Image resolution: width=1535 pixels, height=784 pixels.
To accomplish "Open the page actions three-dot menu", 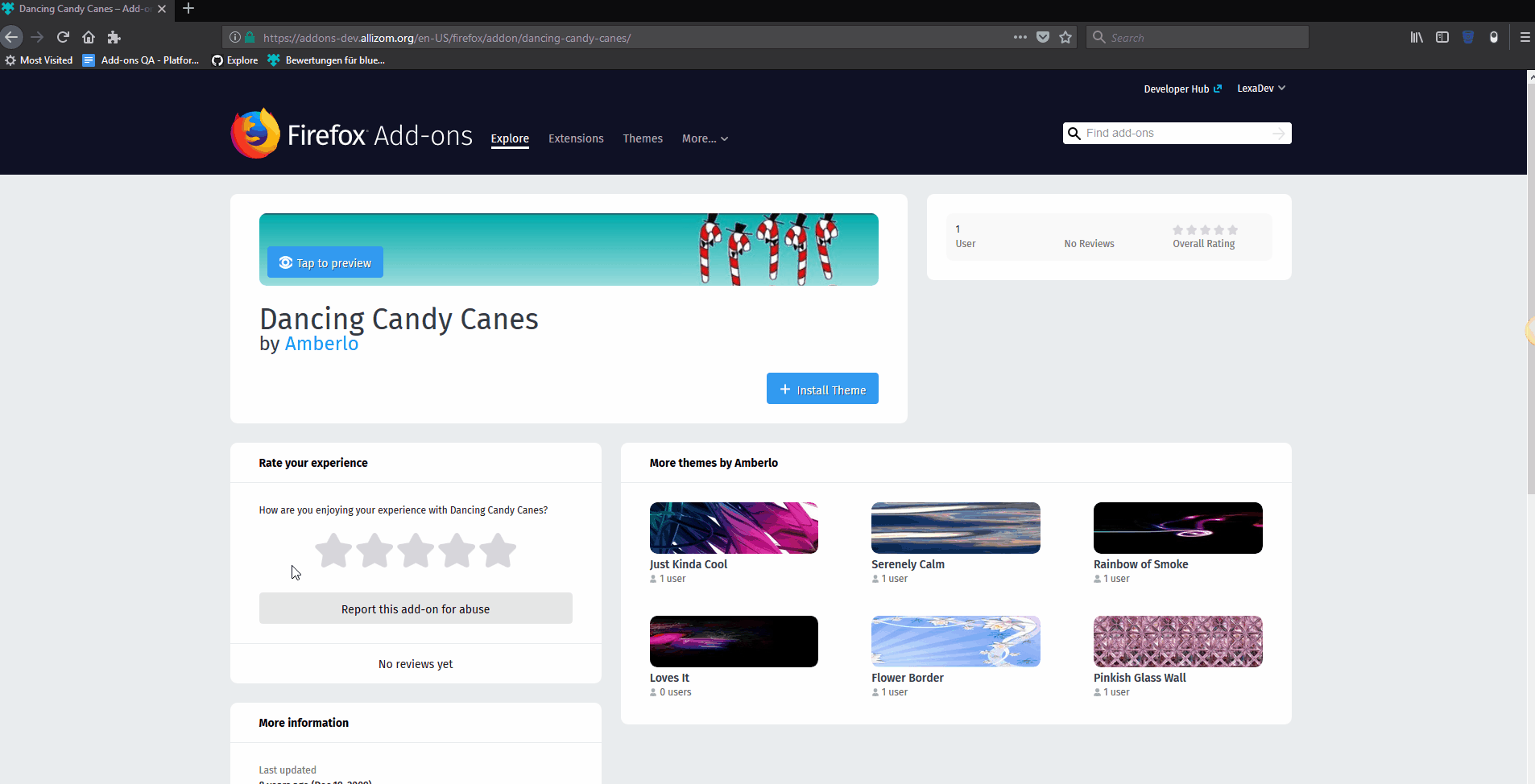I will coord(1020,37).
